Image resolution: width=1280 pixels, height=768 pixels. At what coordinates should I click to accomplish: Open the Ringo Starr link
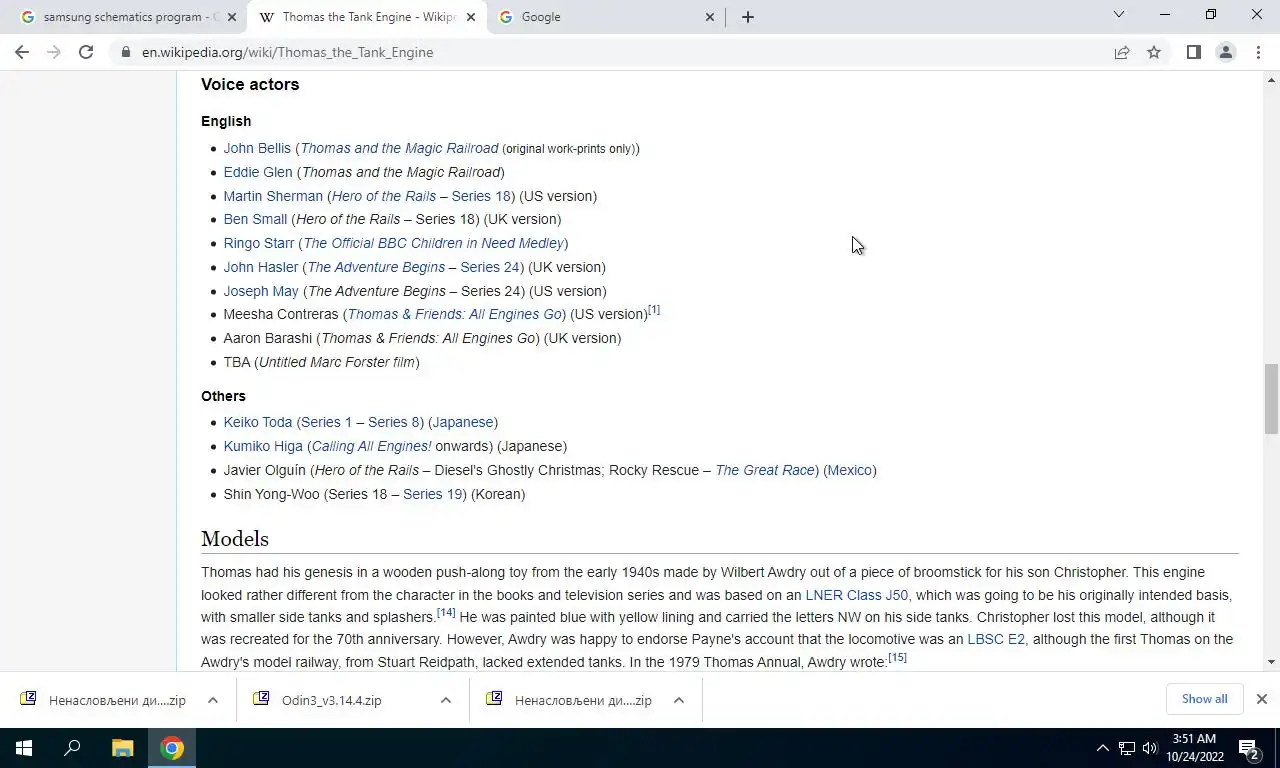point(259,243)
